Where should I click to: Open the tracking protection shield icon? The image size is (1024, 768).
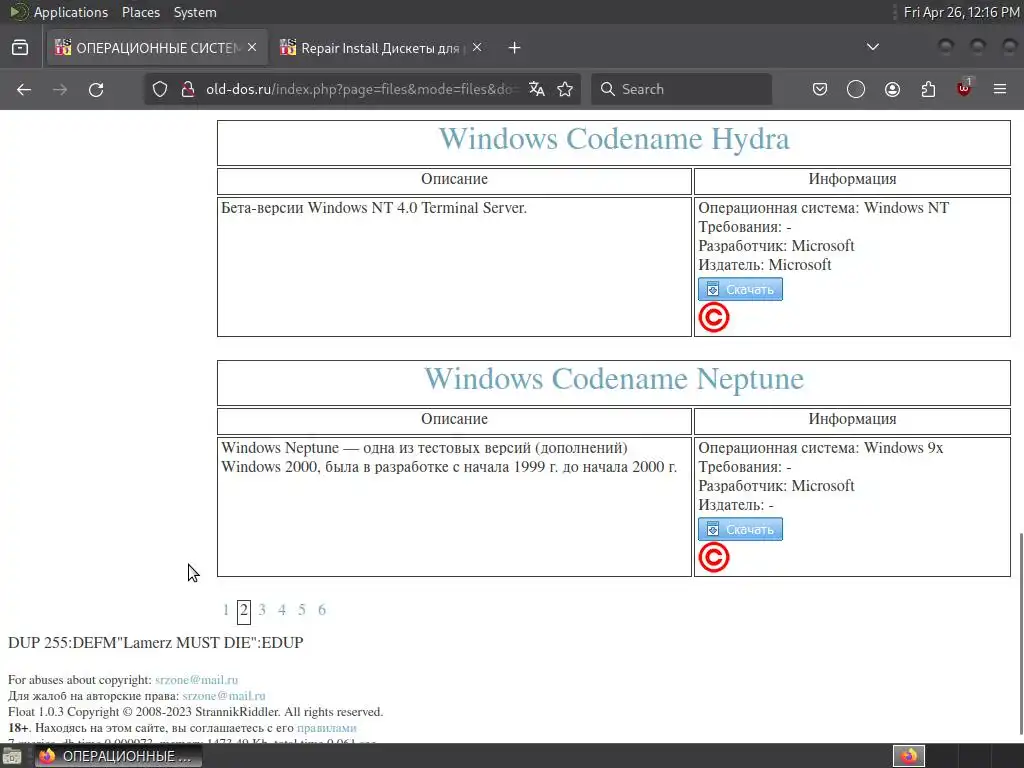160,89
